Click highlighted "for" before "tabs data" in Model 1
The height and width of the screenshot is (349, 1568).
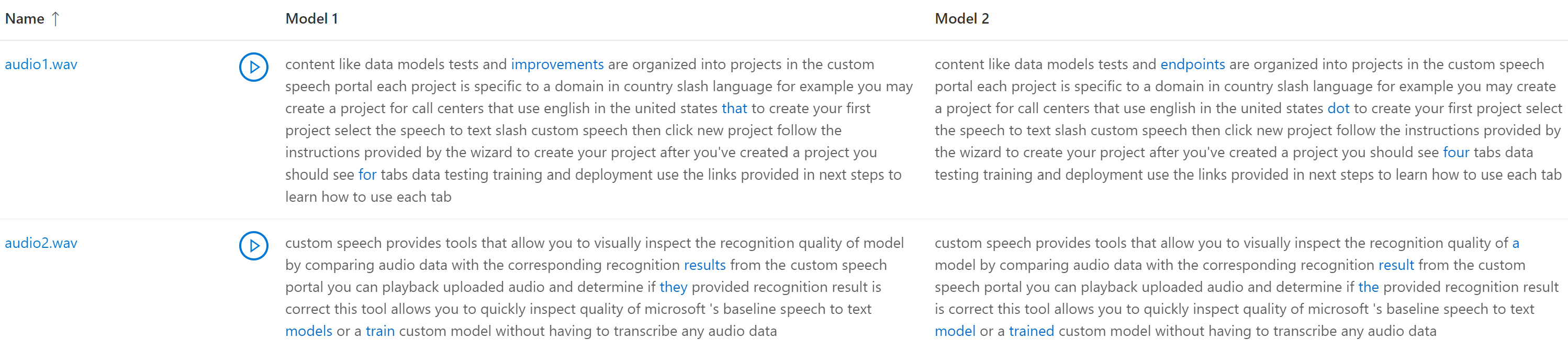pyautogui.click(x=367, y=175)
